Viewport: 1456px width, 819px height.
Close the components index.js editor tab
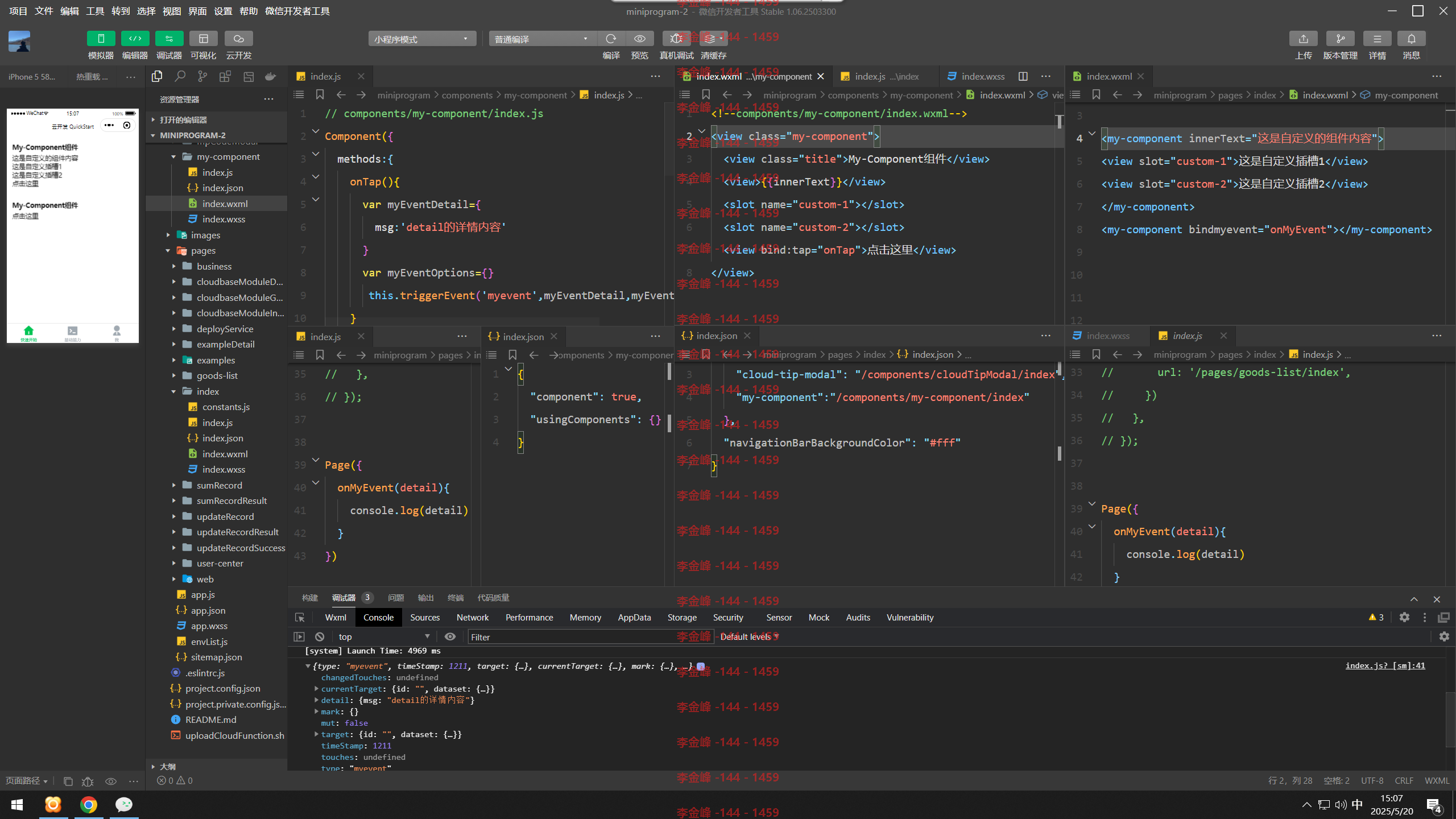[x=361, y=76]
